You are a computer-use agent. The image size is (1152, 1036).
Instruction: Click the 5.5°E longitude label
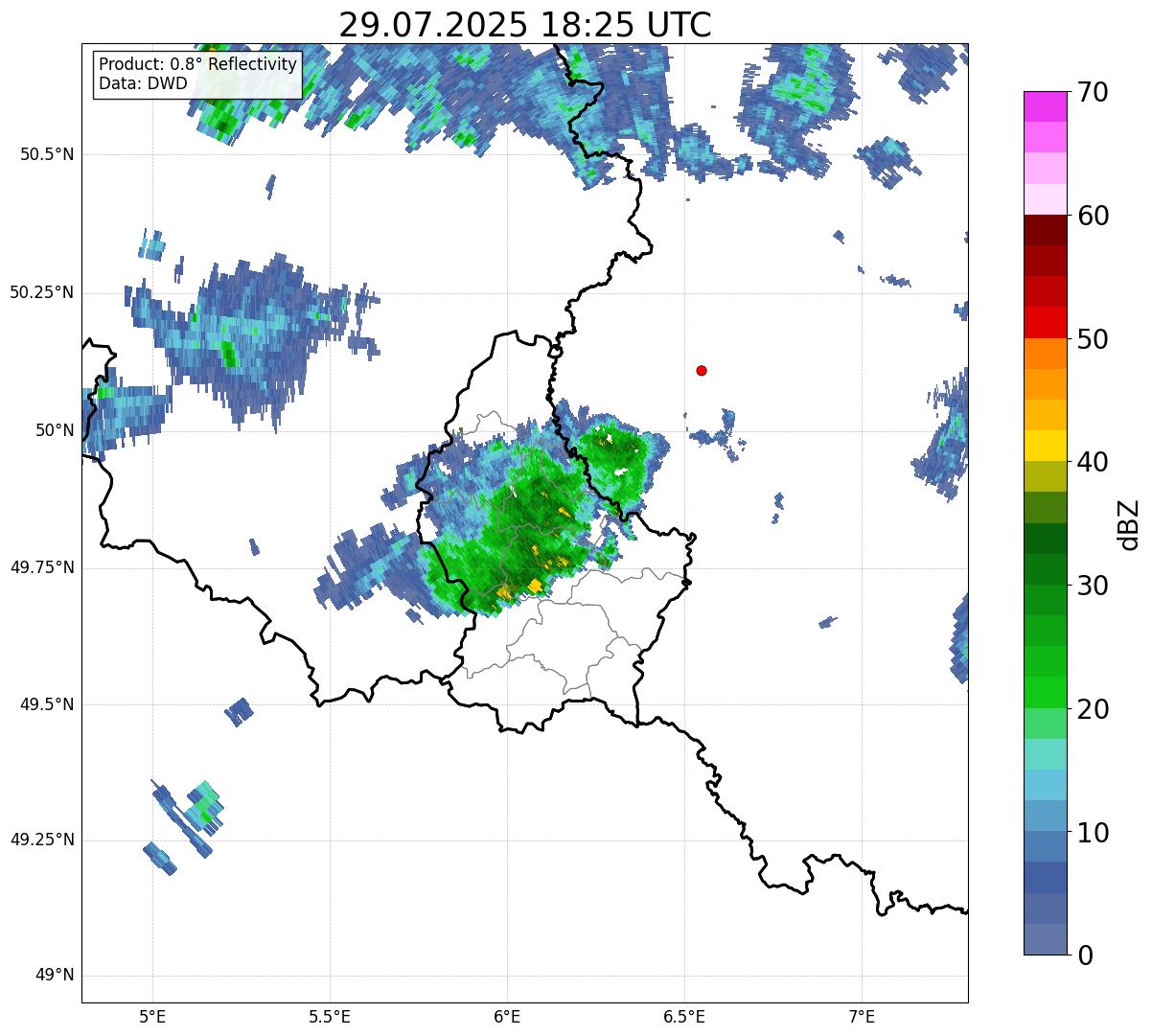coord(330,1016)
